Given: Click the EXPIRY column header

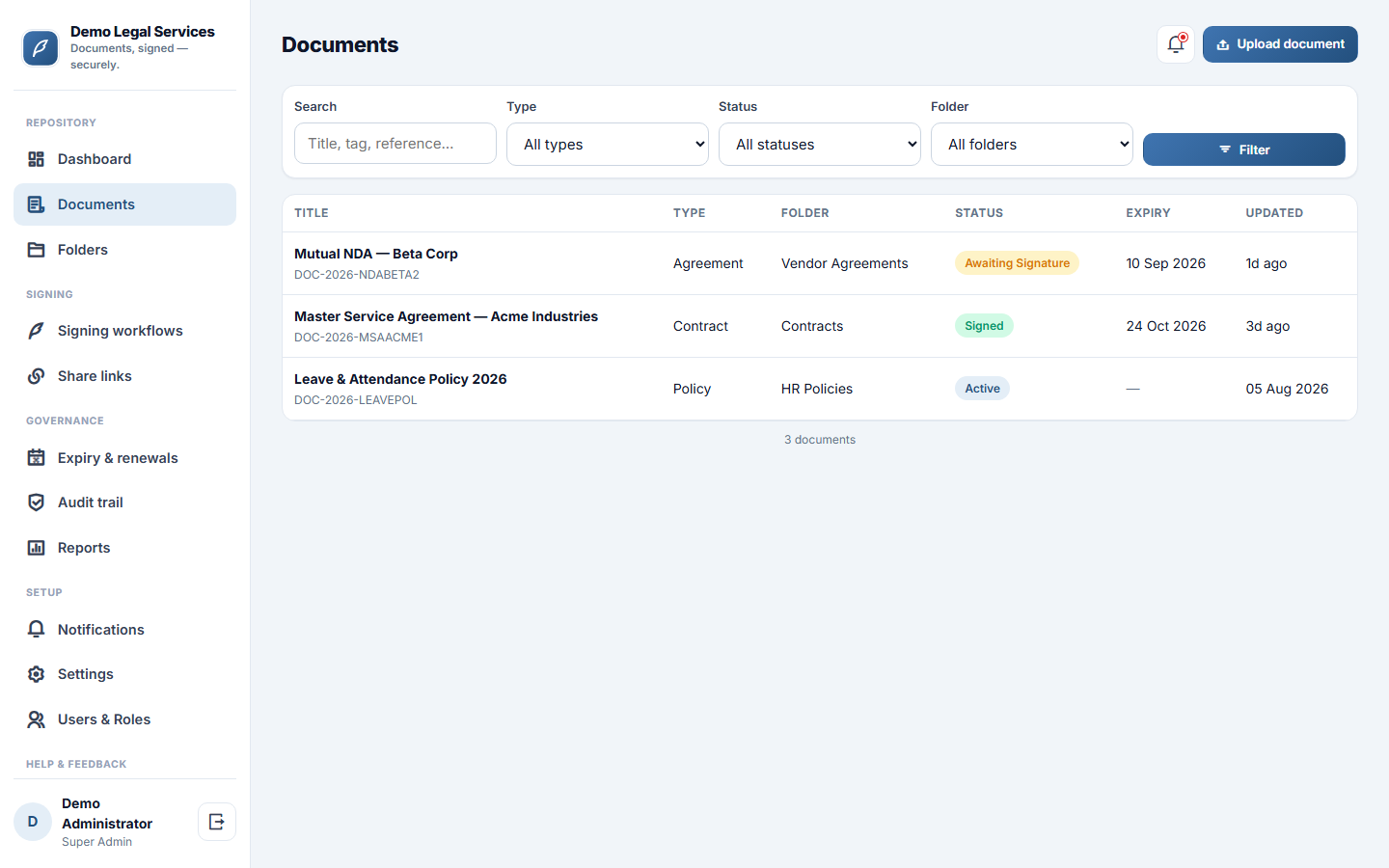Looking at the screenshot, I should tap(1148, 213).
